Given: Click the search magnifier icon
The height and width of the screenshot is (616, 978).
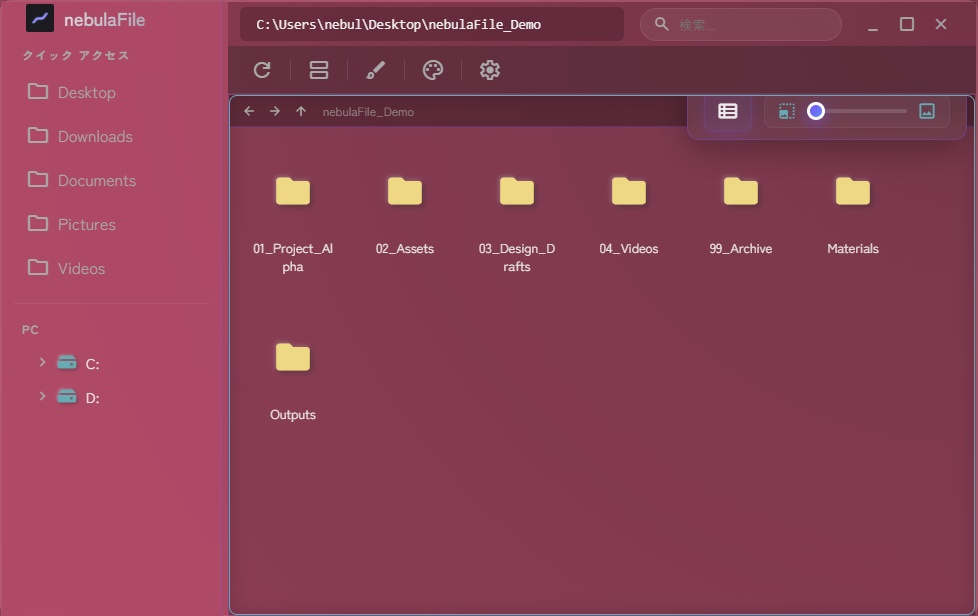Looking at the screenshot, I should [662, 24].
